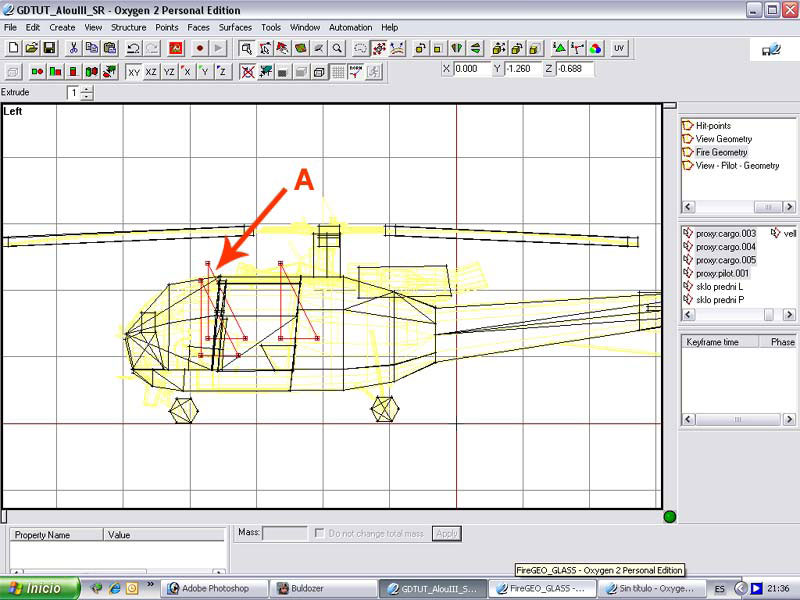Select Fire Geometry in LOD list
800x600 pixels.
click(721, 152)
